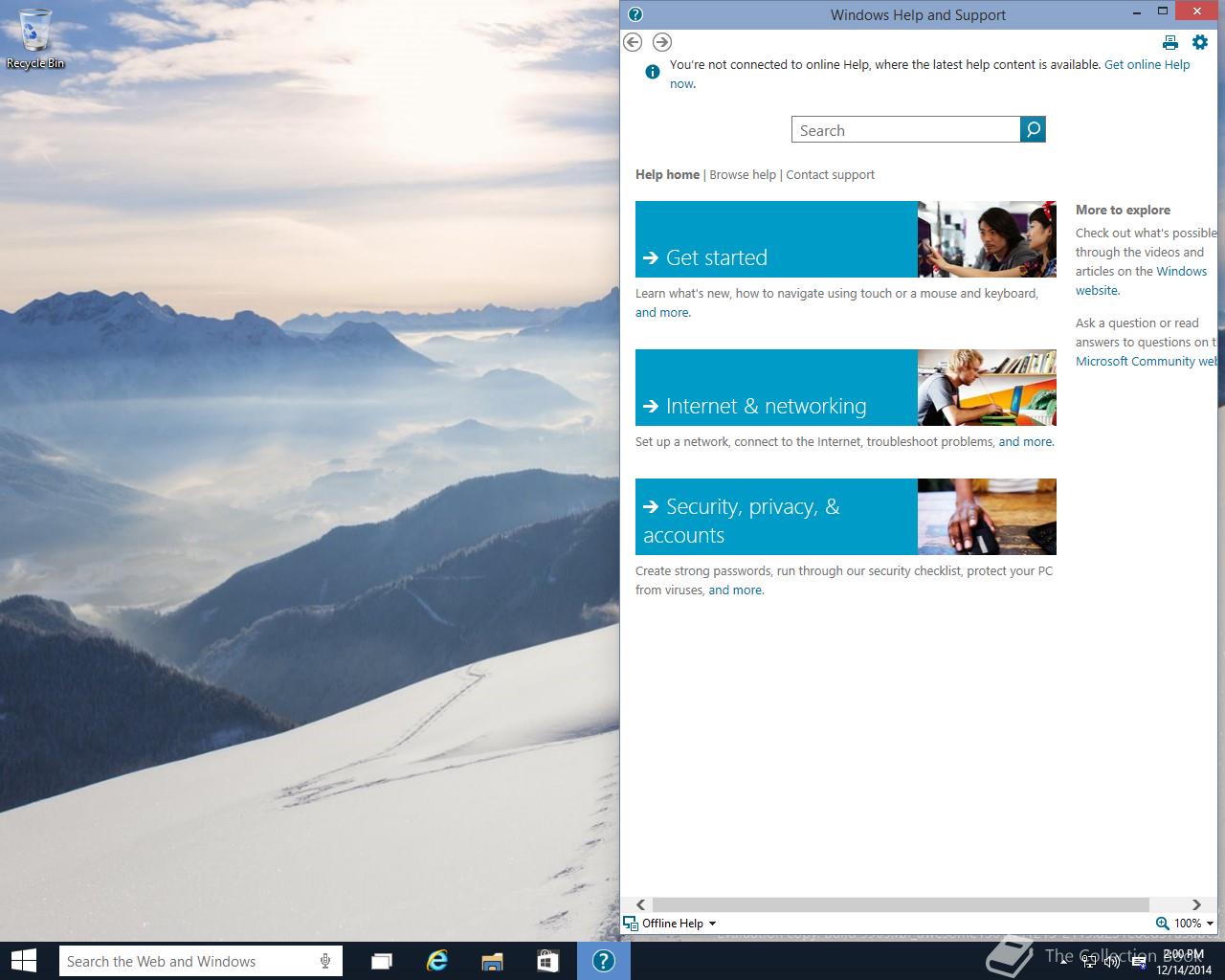This screenshot has width=1225, height=980.
Task: Launch Internet Explorer from the taskbar
Action: [x=437, y=961]
